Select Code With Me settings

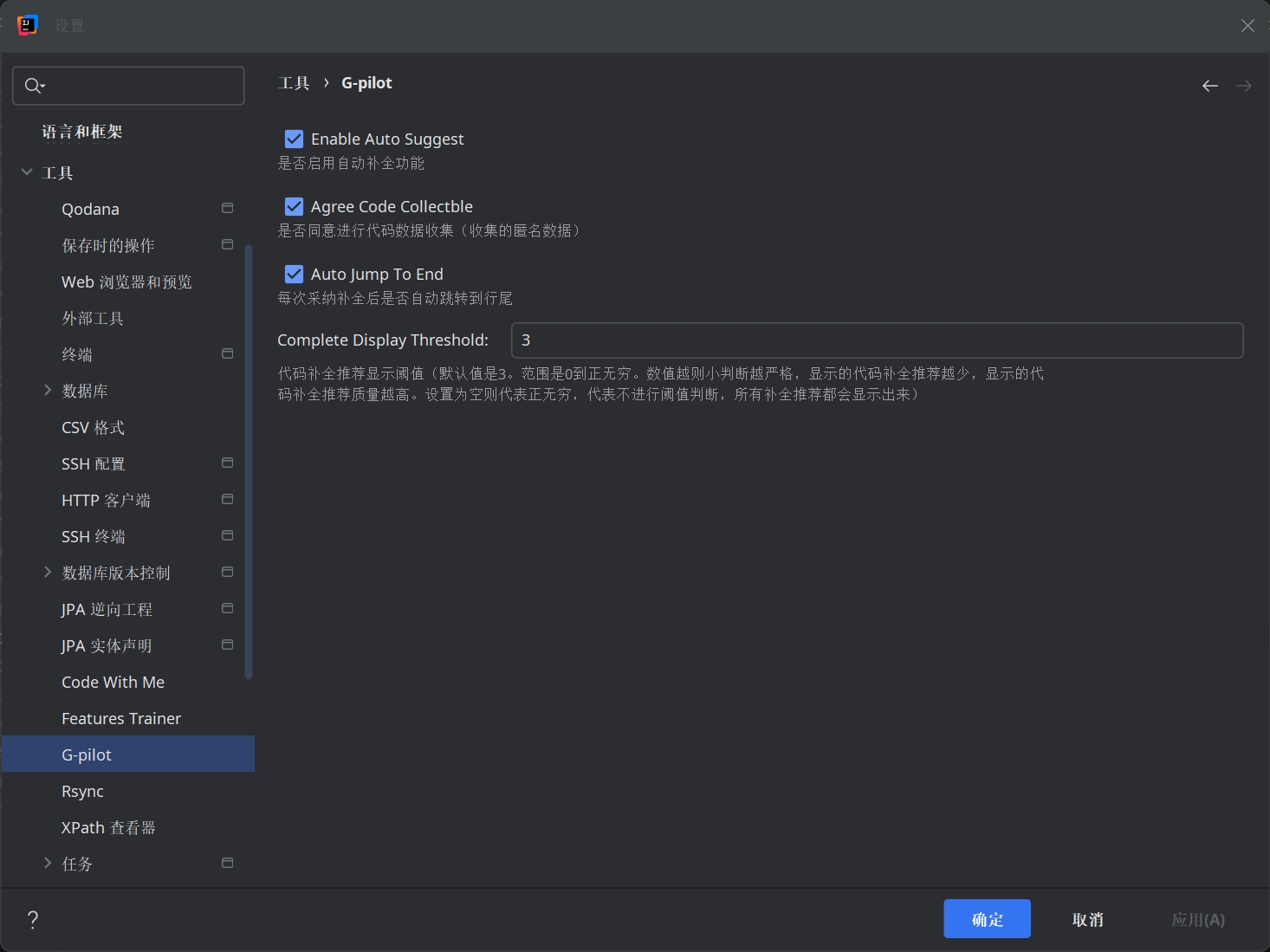[128, 682]
